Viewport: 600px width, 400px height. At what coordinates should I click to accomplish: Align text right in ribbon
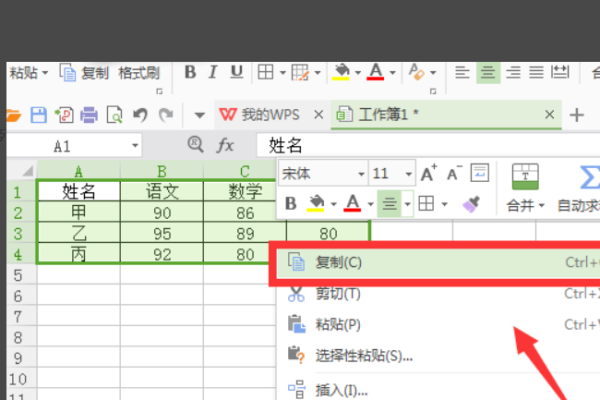[513, 72]
